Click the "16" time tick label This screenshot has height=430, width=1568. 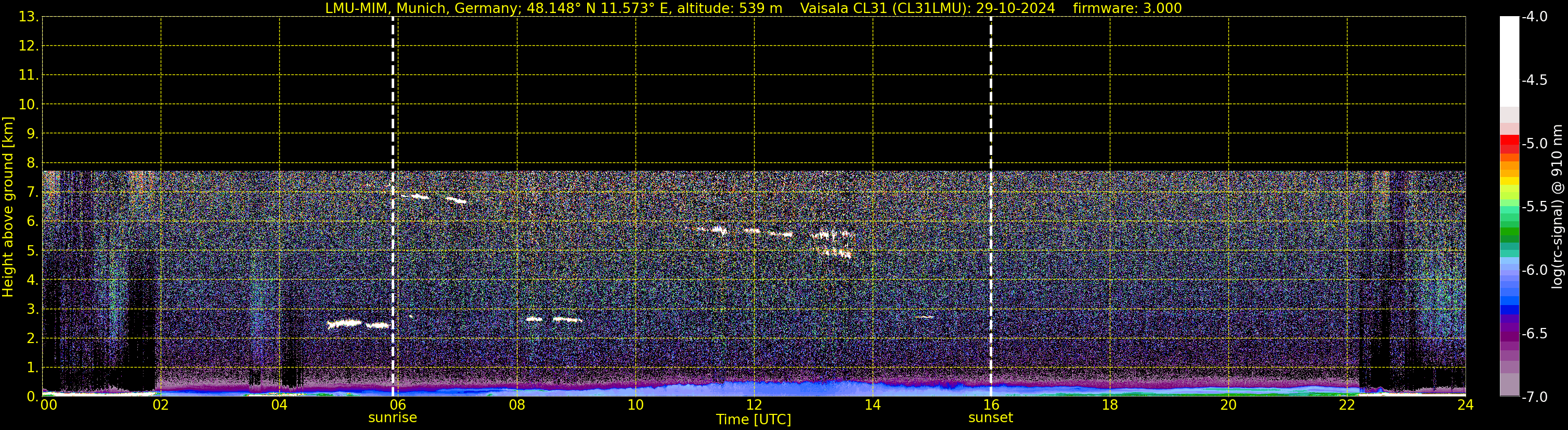point(991,405)
